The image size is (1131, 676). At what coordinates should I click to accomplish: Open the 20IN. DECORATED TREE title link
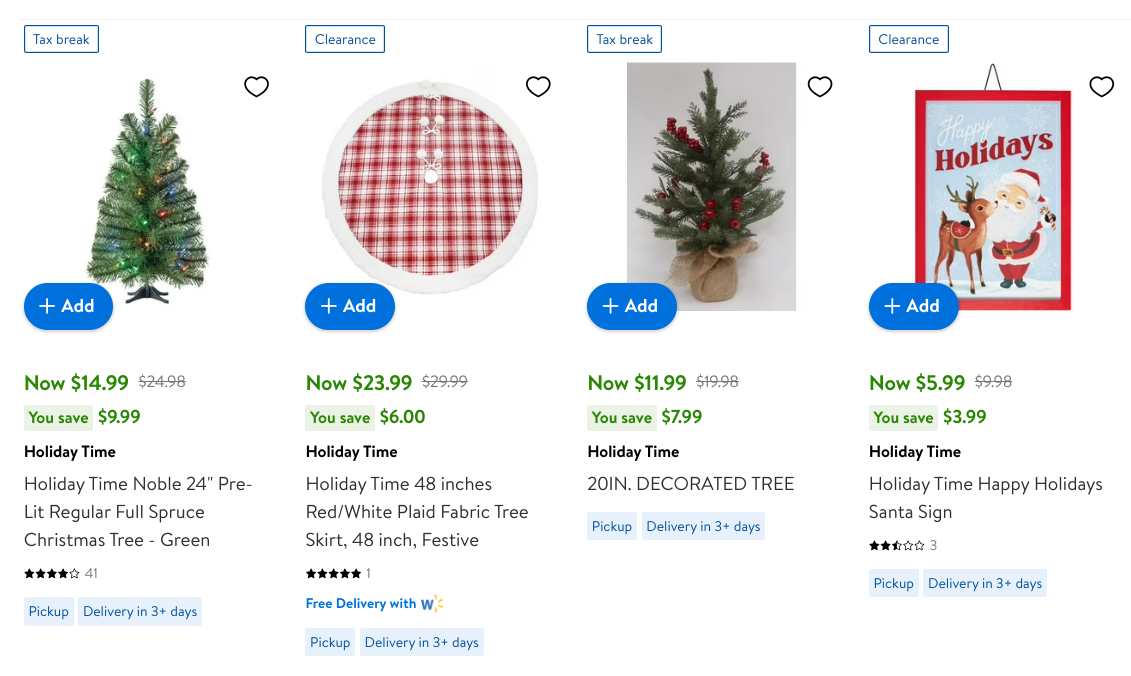tap(691, 484)
